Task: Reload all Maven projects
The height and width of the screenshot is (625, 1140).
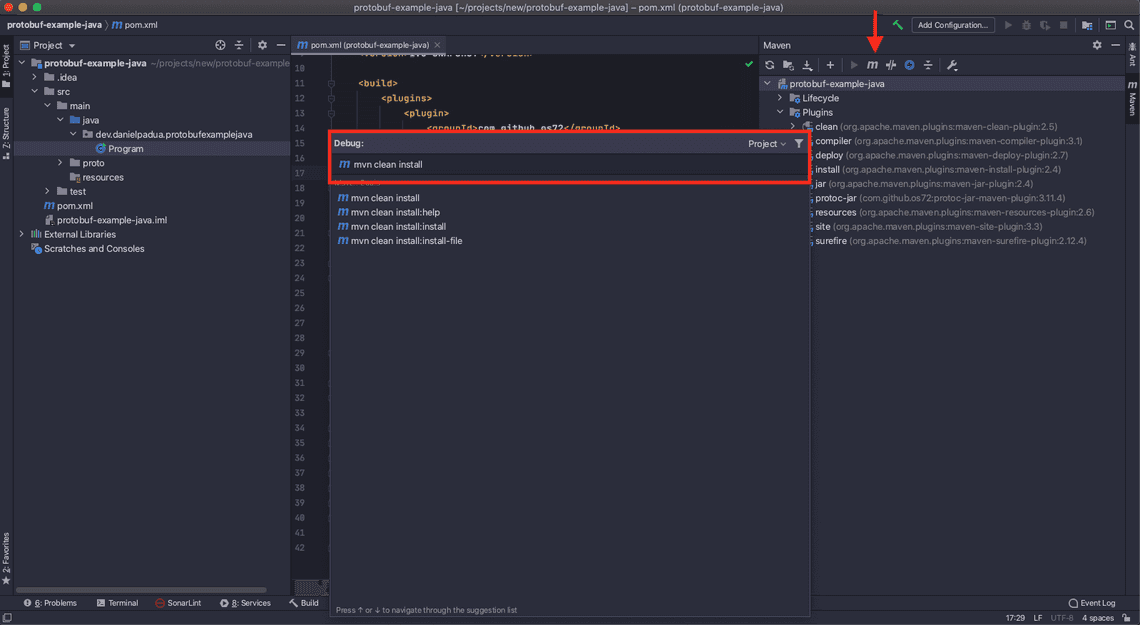Action: point(770,64)
